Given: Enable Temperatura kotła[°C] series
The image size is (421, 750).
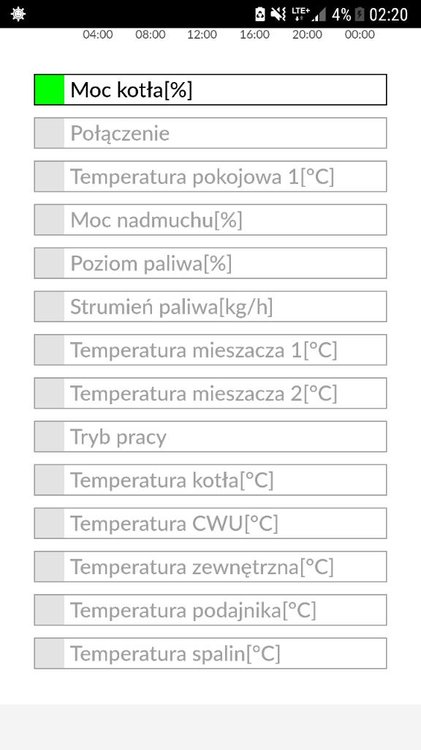Looking at the screenshot, I should click(210, 480).
